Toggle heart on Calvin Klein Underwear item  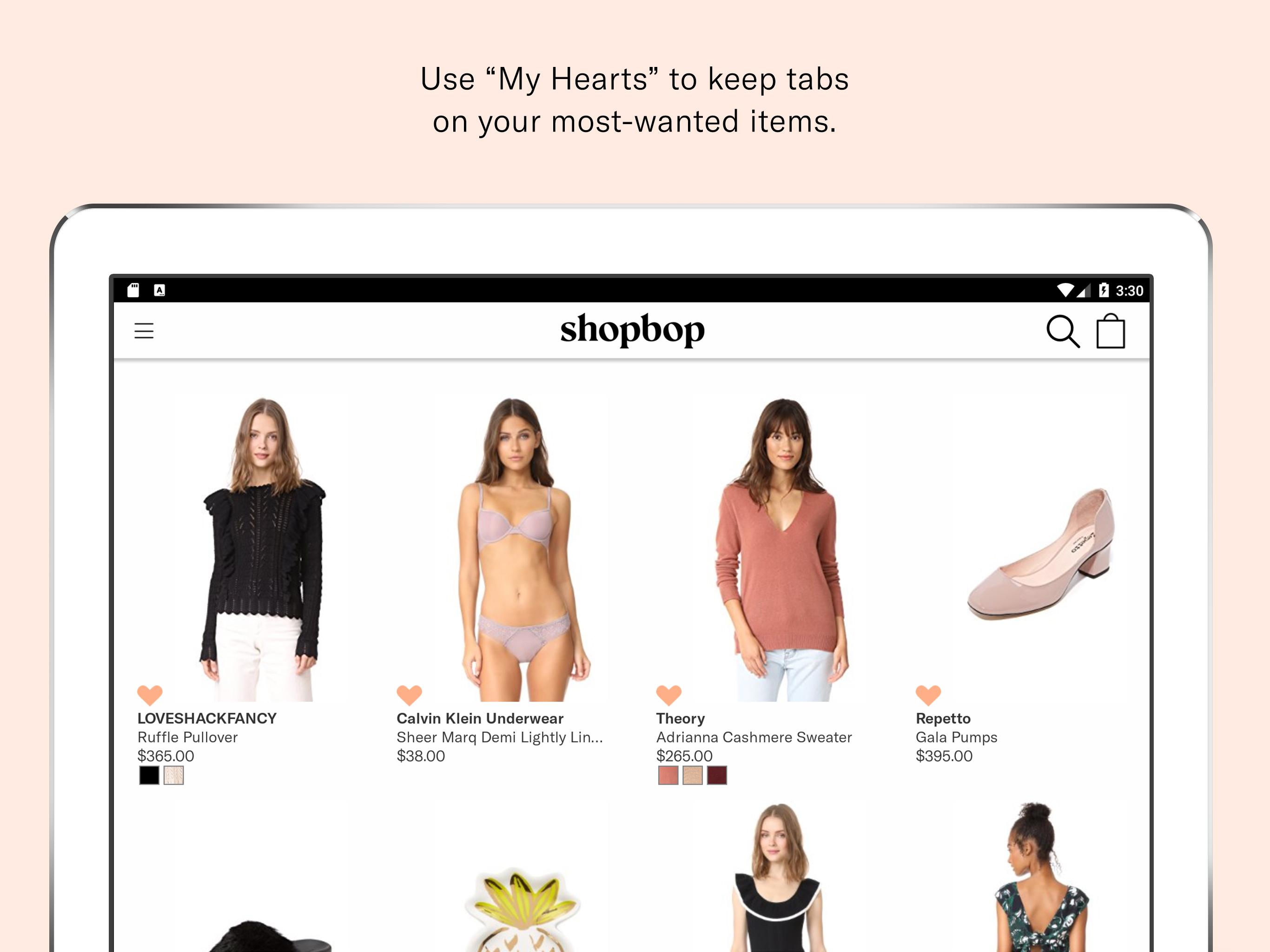[410, 695]
